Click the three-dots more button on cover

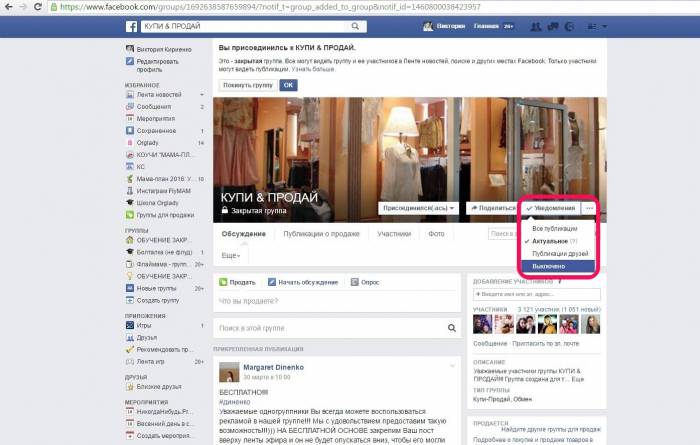click(x=589, y=208)
